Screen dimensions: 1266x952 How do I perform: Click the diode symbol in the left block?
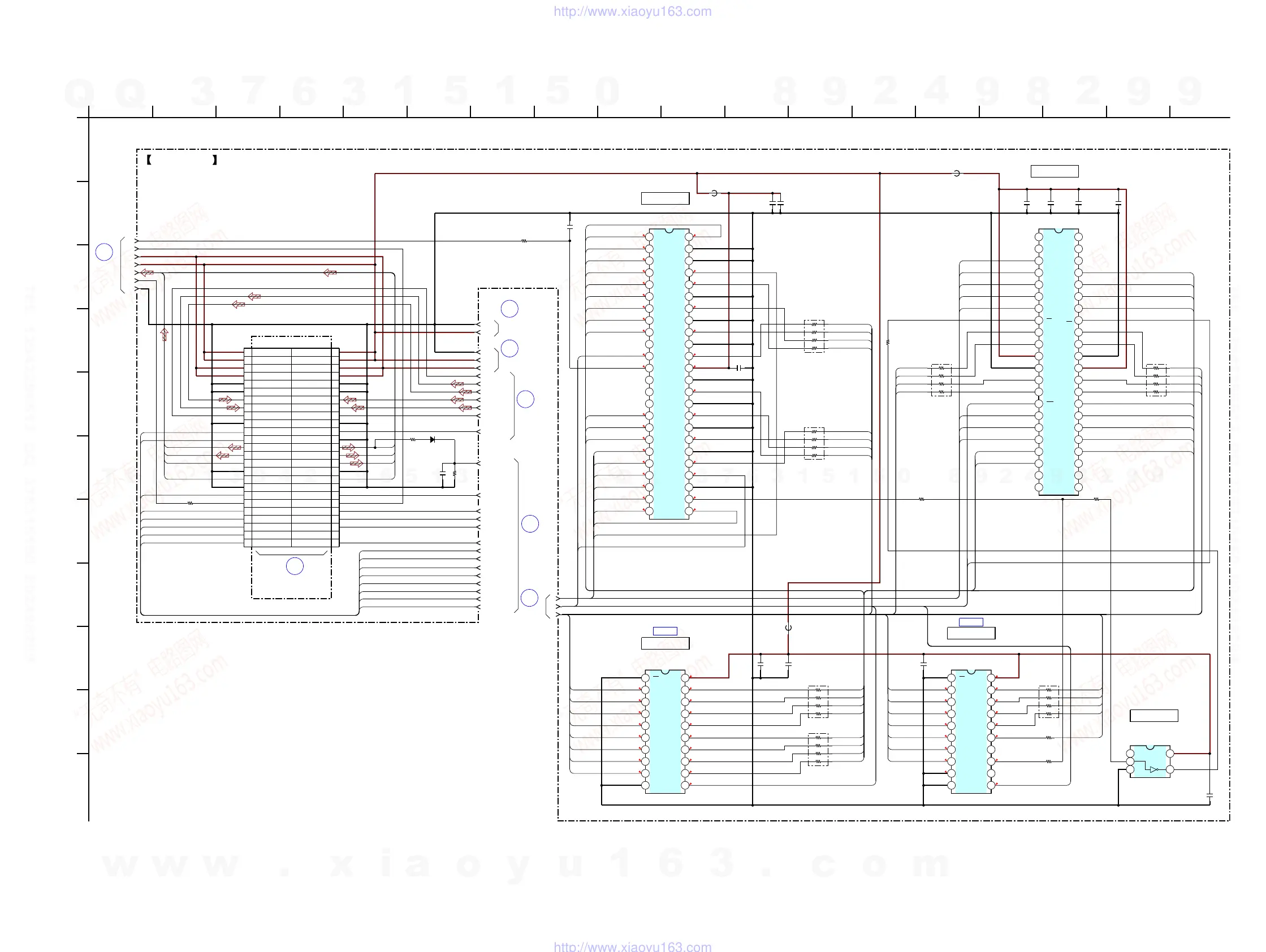(432, 439)
